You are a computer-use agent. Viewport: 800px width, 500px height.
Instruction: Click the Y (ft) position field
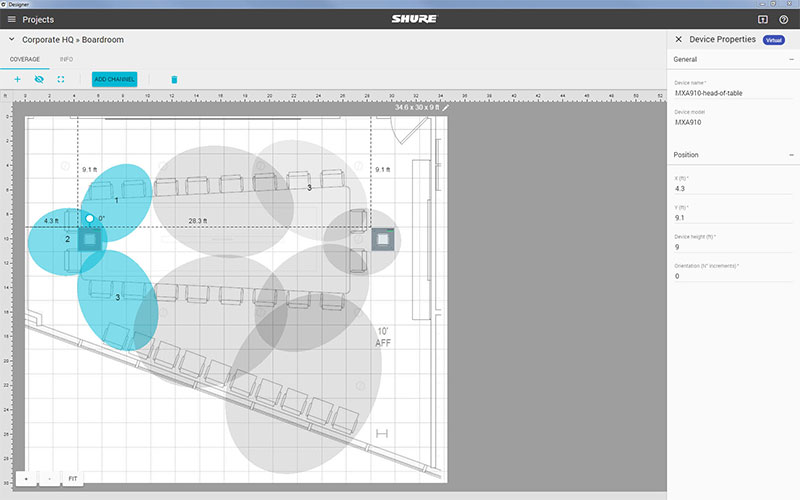coord(733,217)
